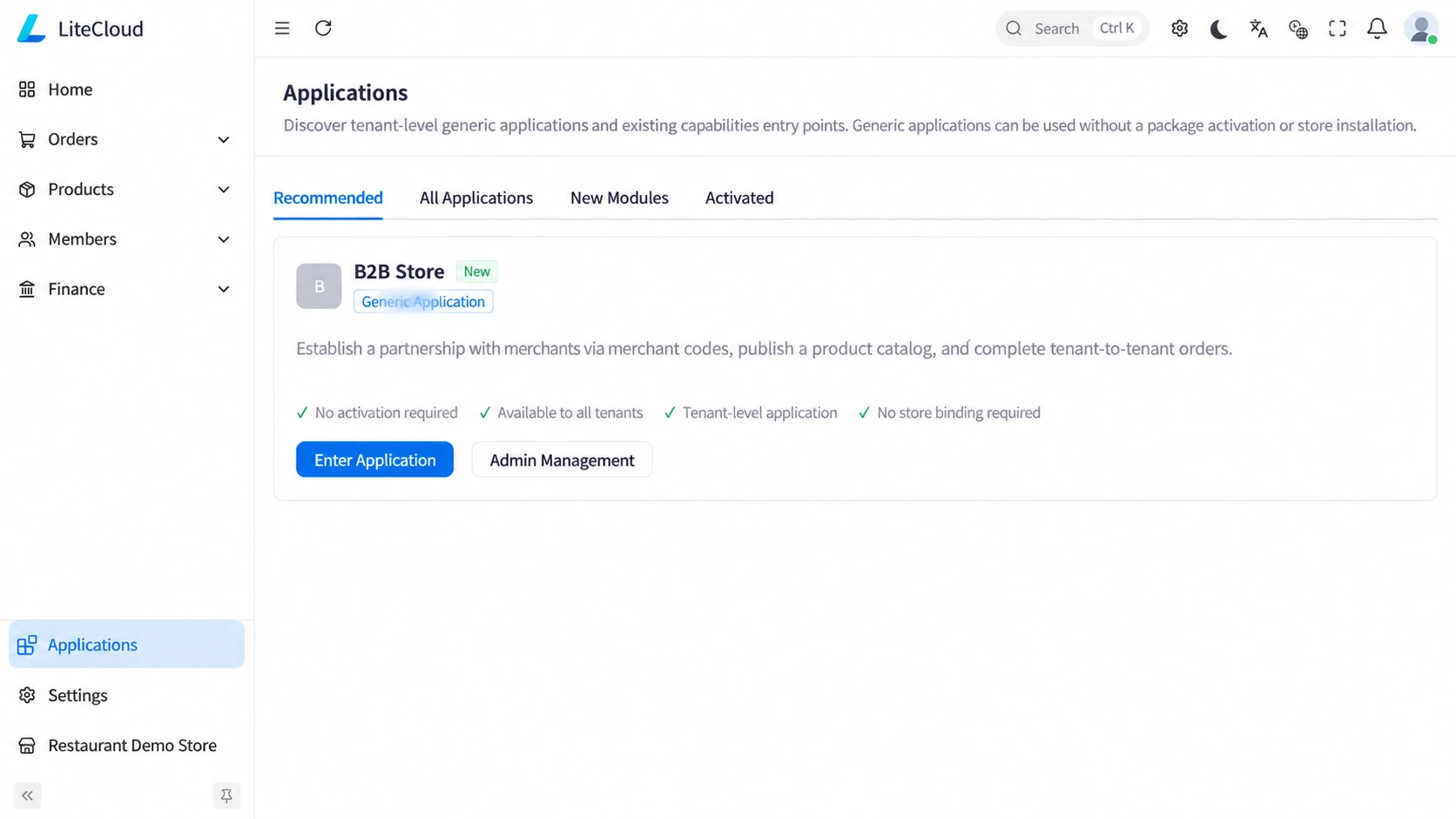
Task: Click the Restaurant Demo Store shop icon
Action: [27, 746]
